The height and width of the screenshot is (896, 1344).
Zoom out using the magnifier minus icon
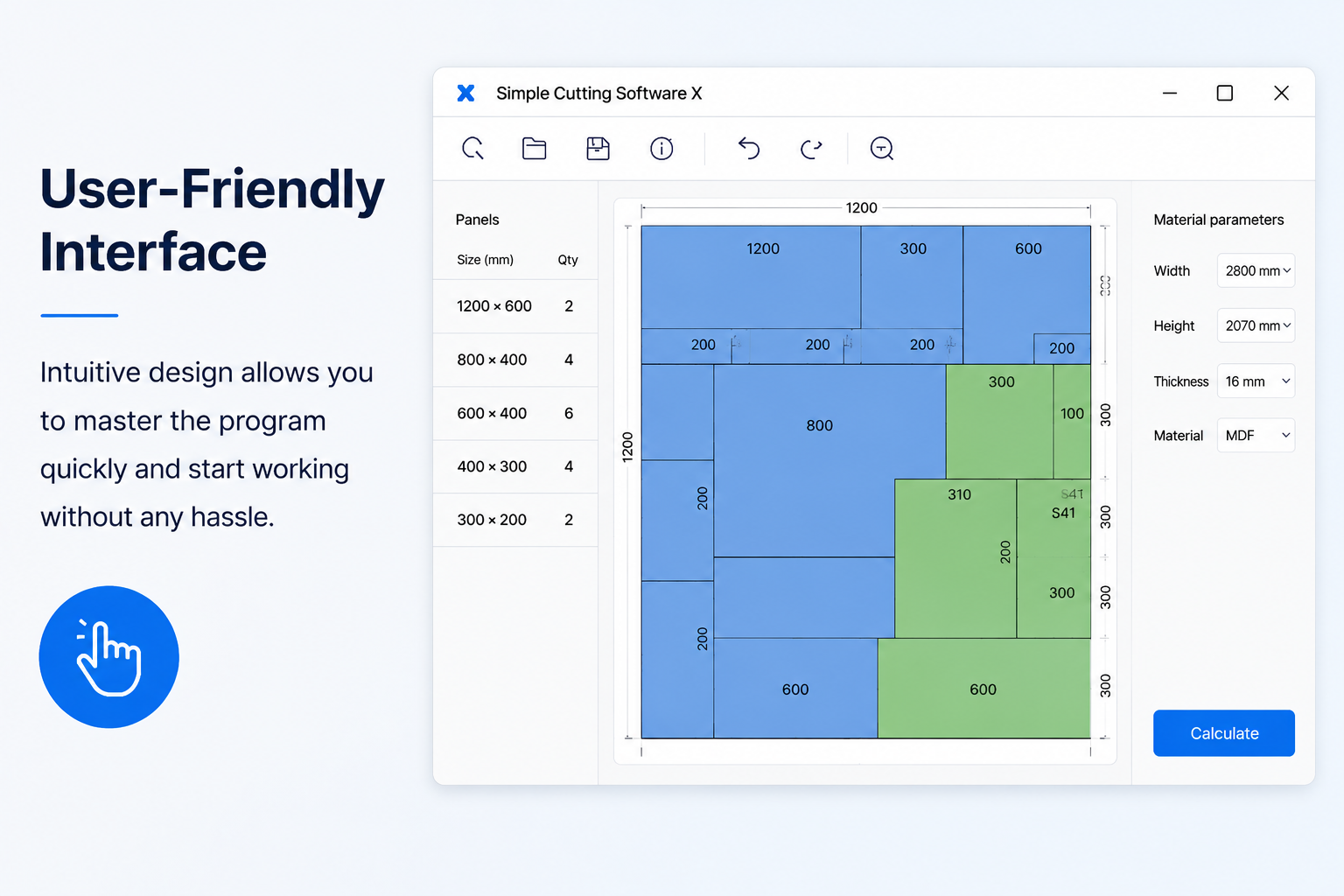click(x=882, y=149)
